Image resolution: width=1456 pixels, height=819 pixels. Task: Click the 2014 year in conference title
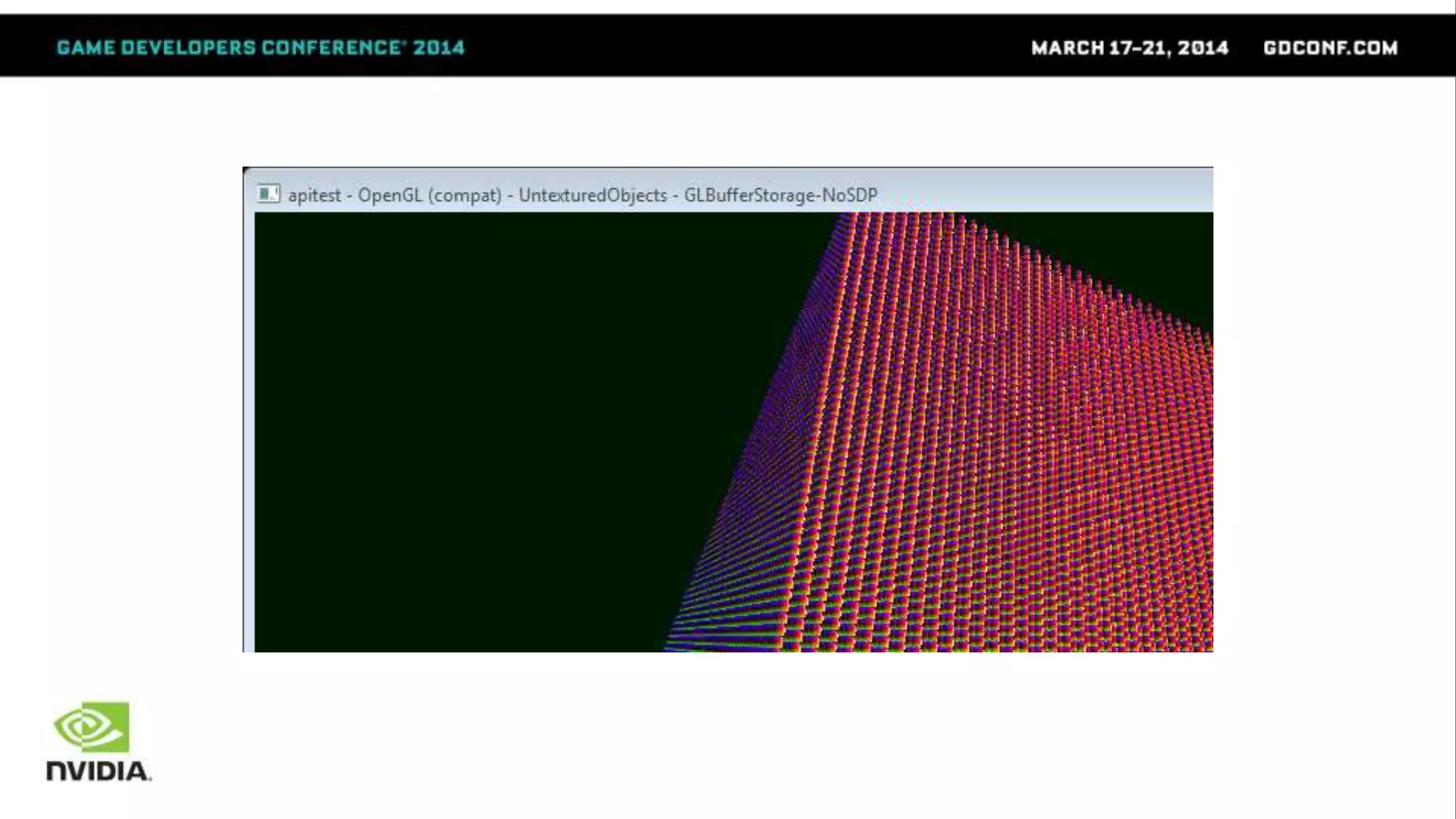click(x=439, y=48)
